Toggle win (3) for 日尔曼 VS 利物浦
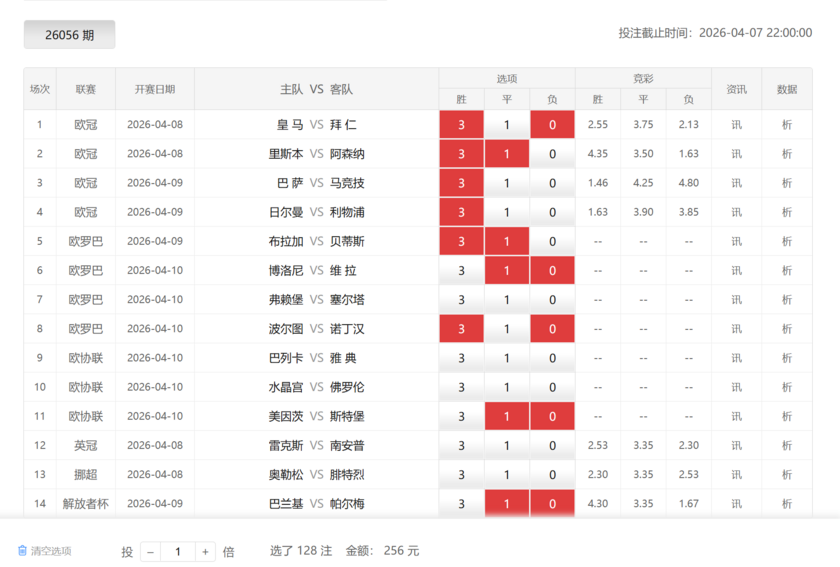The image size is (840, 567). click(461, 212)
